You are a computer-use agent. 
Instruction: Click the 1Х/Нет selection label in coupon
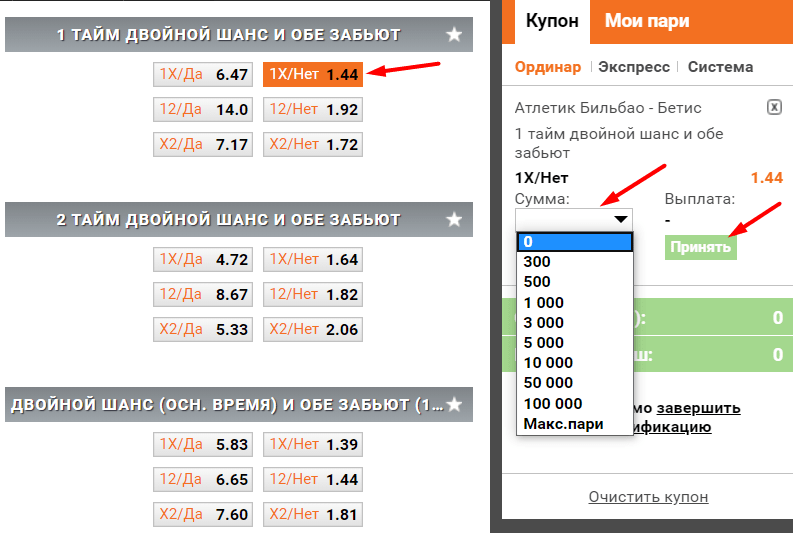pos(542,178)
